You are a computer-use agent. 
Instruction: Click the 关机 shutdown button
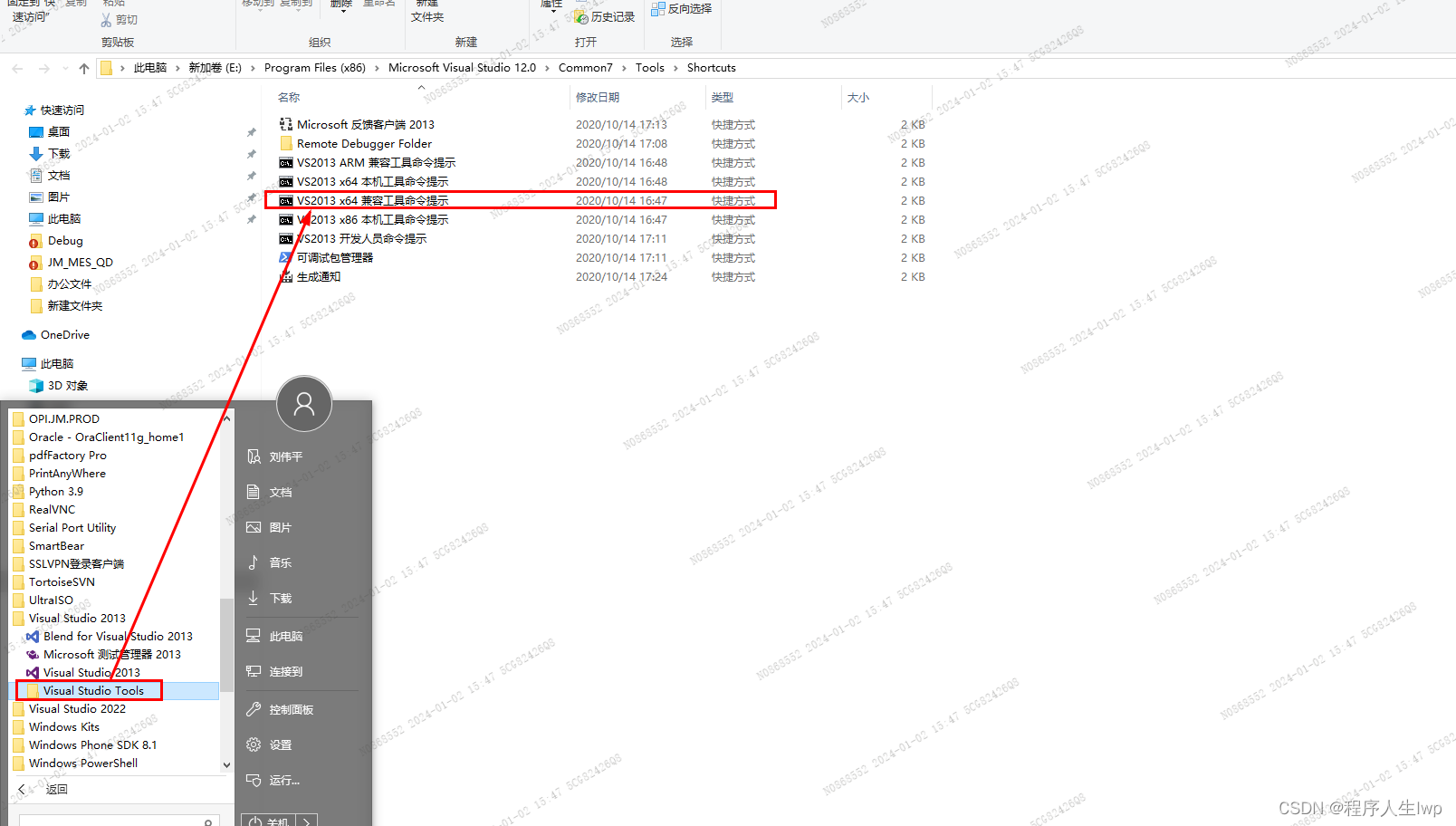point(269,821)
